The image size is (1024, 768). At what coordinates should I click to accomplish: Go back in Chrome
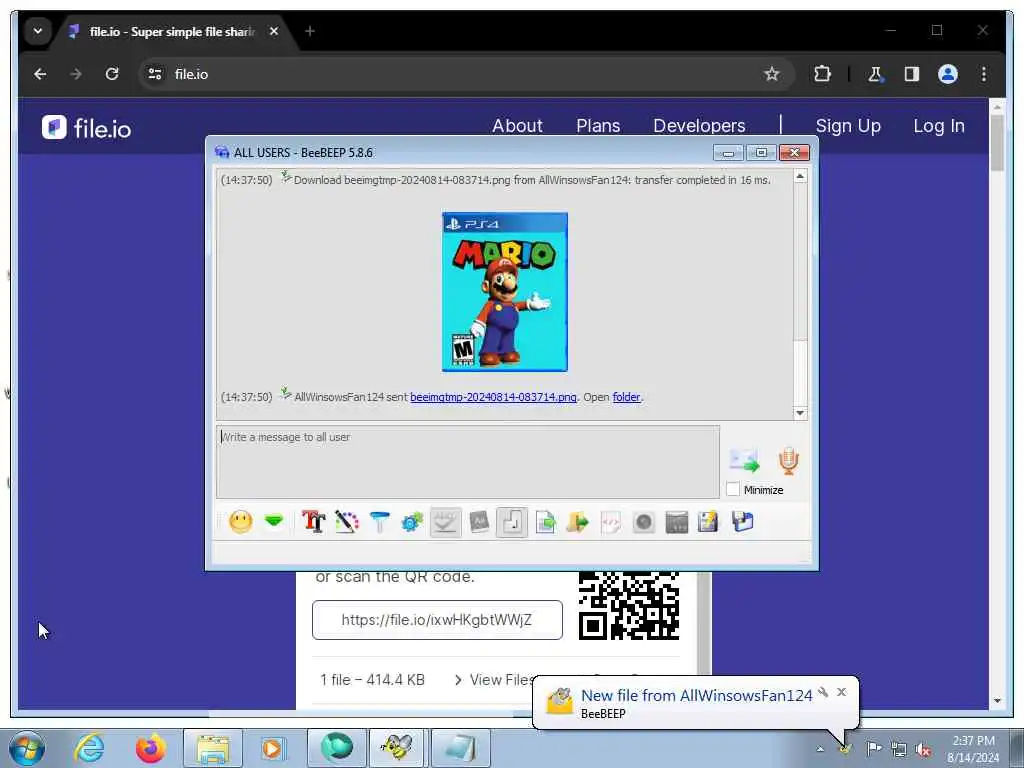tap(40, 74)
